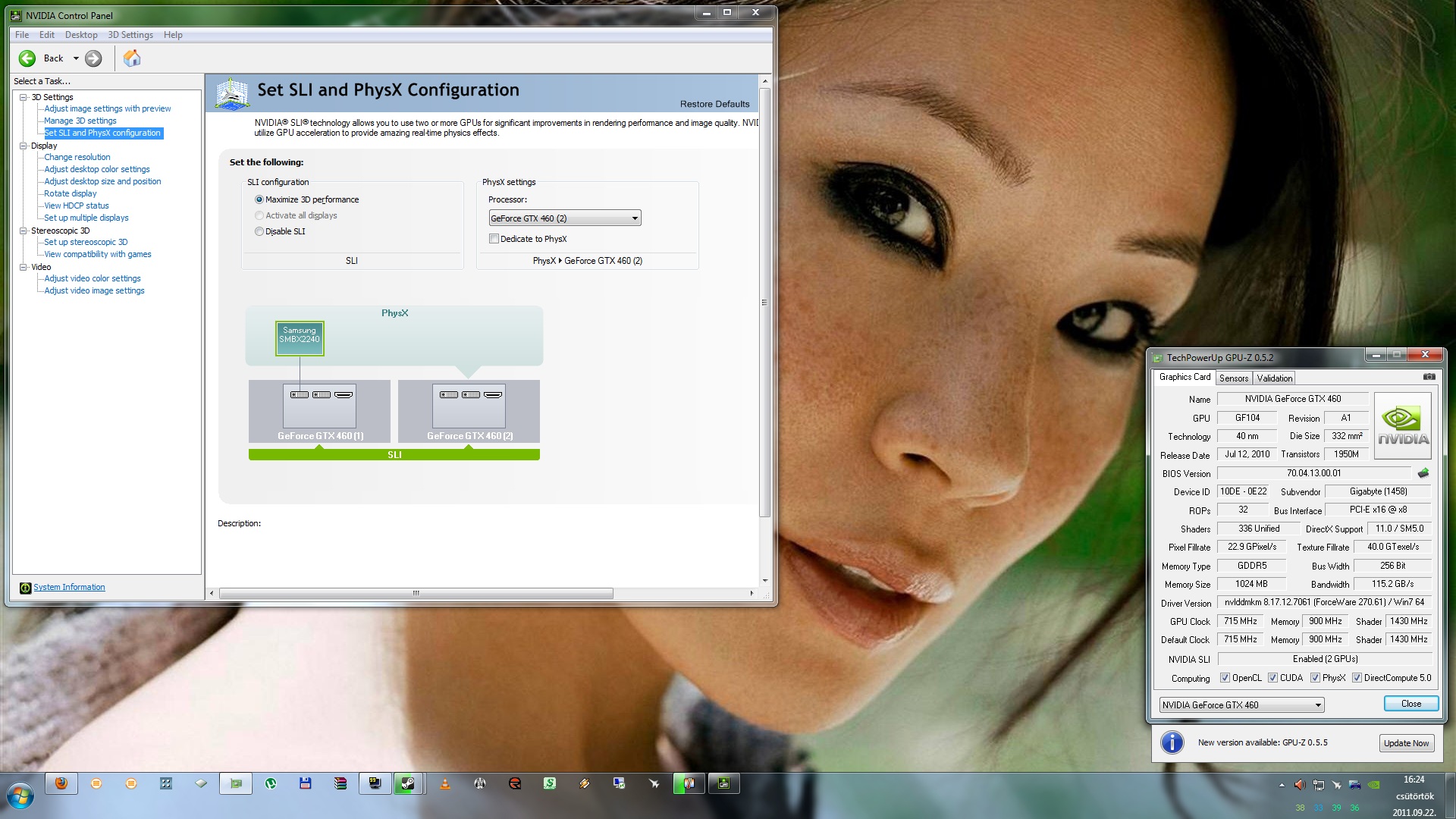
Task: Open PhysX Processor dropdown
Action: click(x=565, y=218)
